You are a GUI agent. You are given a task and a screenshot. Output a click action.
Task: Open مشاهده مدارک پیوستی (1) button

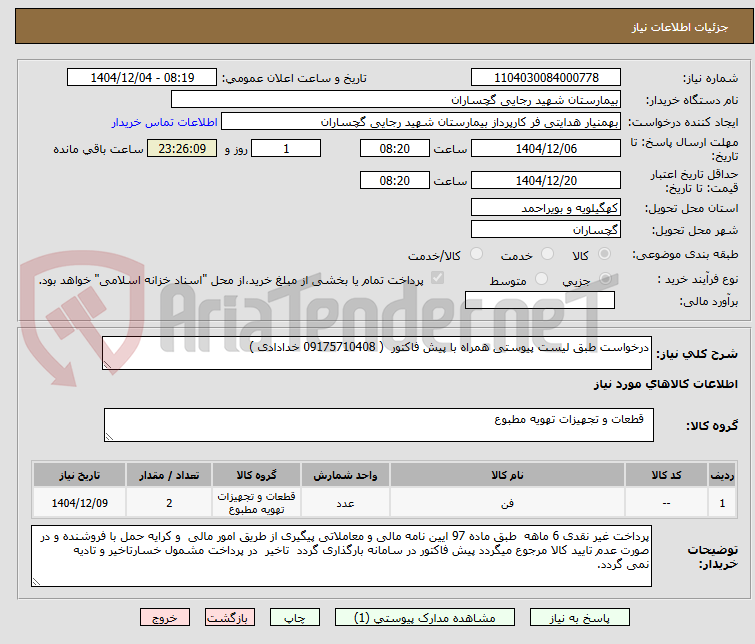point(425,618)
